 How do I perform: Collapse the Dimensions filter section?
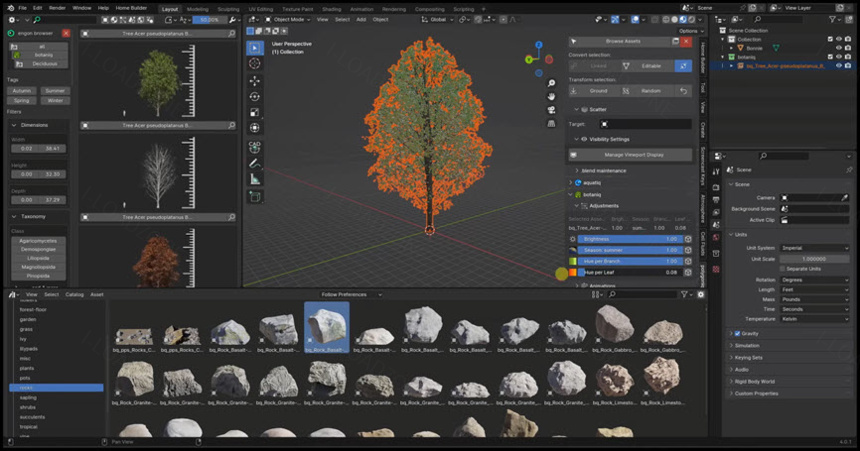click(x=14, y=126)
